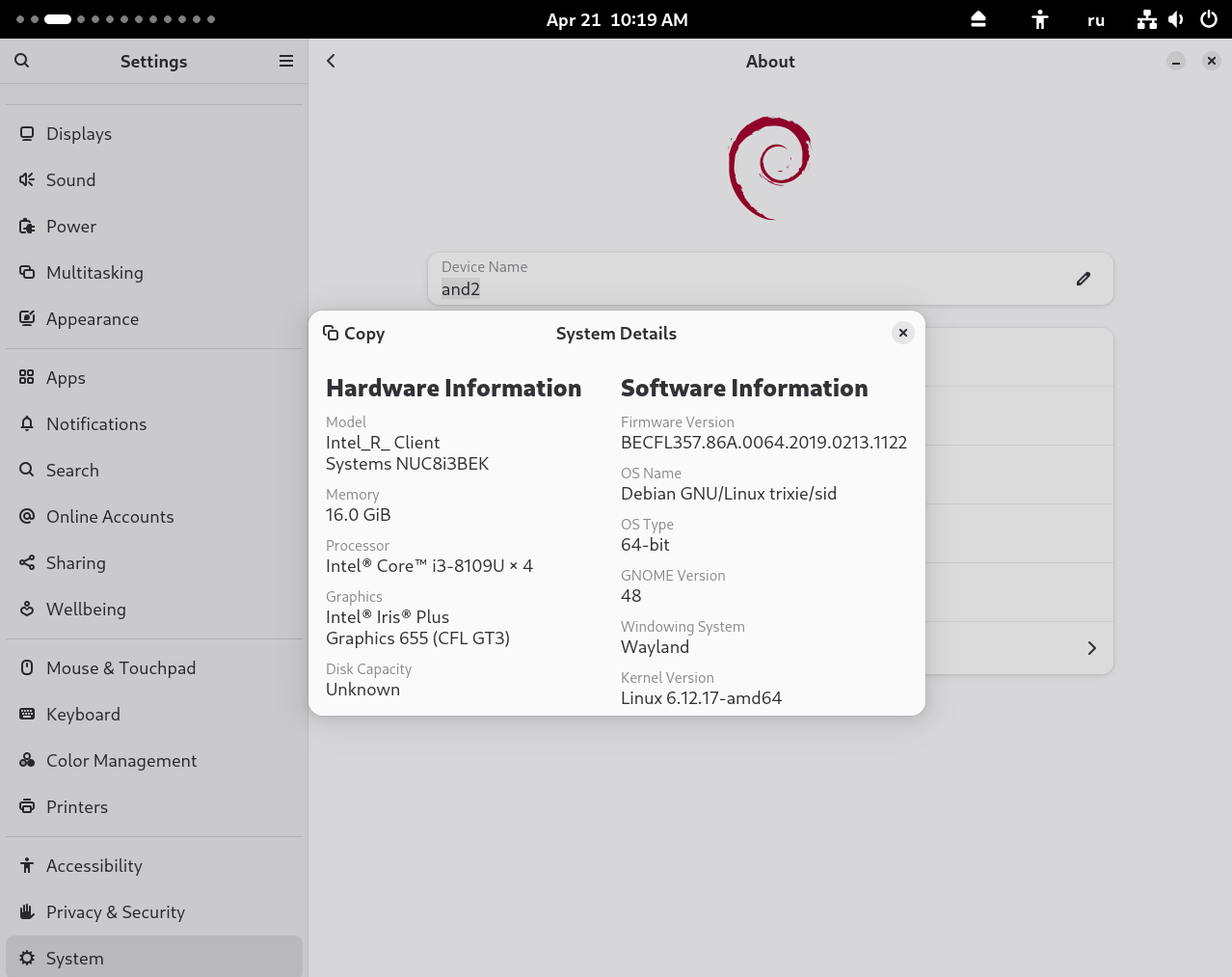
Task: Open the clock and calendar menu
Action: pos(617,19)
